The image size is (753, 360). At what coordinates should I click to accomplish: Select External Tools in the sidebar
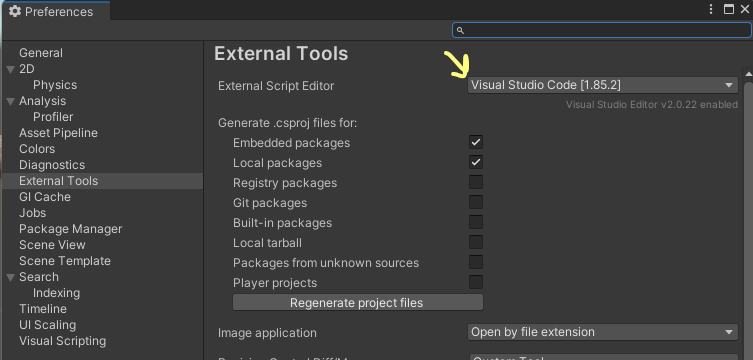click(103, 181)
